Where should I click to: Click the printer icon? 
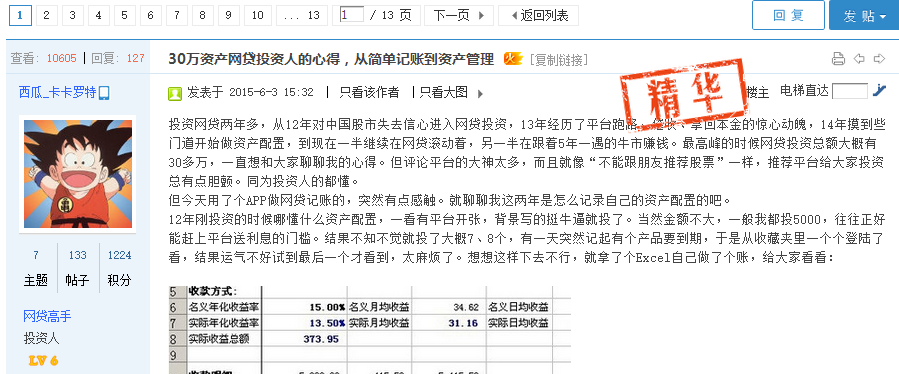click(x=838, y=59)
